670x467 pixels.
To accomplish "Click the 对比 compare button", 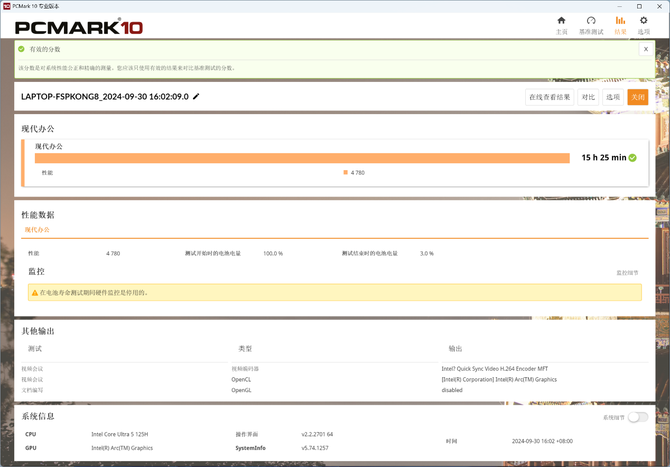I will click(588, 97).
